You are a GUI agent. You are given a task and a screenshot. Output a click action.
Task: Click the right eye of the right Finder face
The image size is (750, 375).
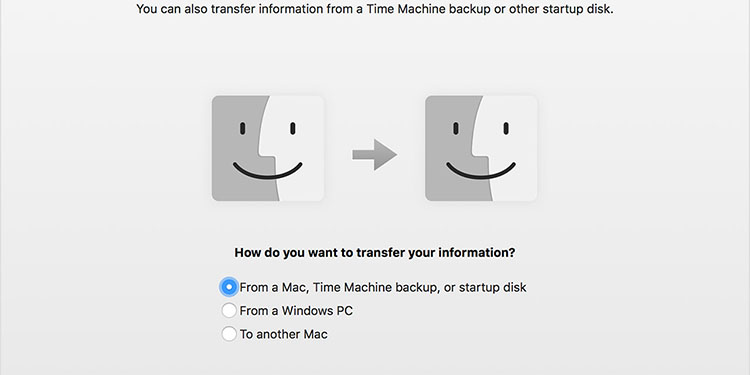506,128
